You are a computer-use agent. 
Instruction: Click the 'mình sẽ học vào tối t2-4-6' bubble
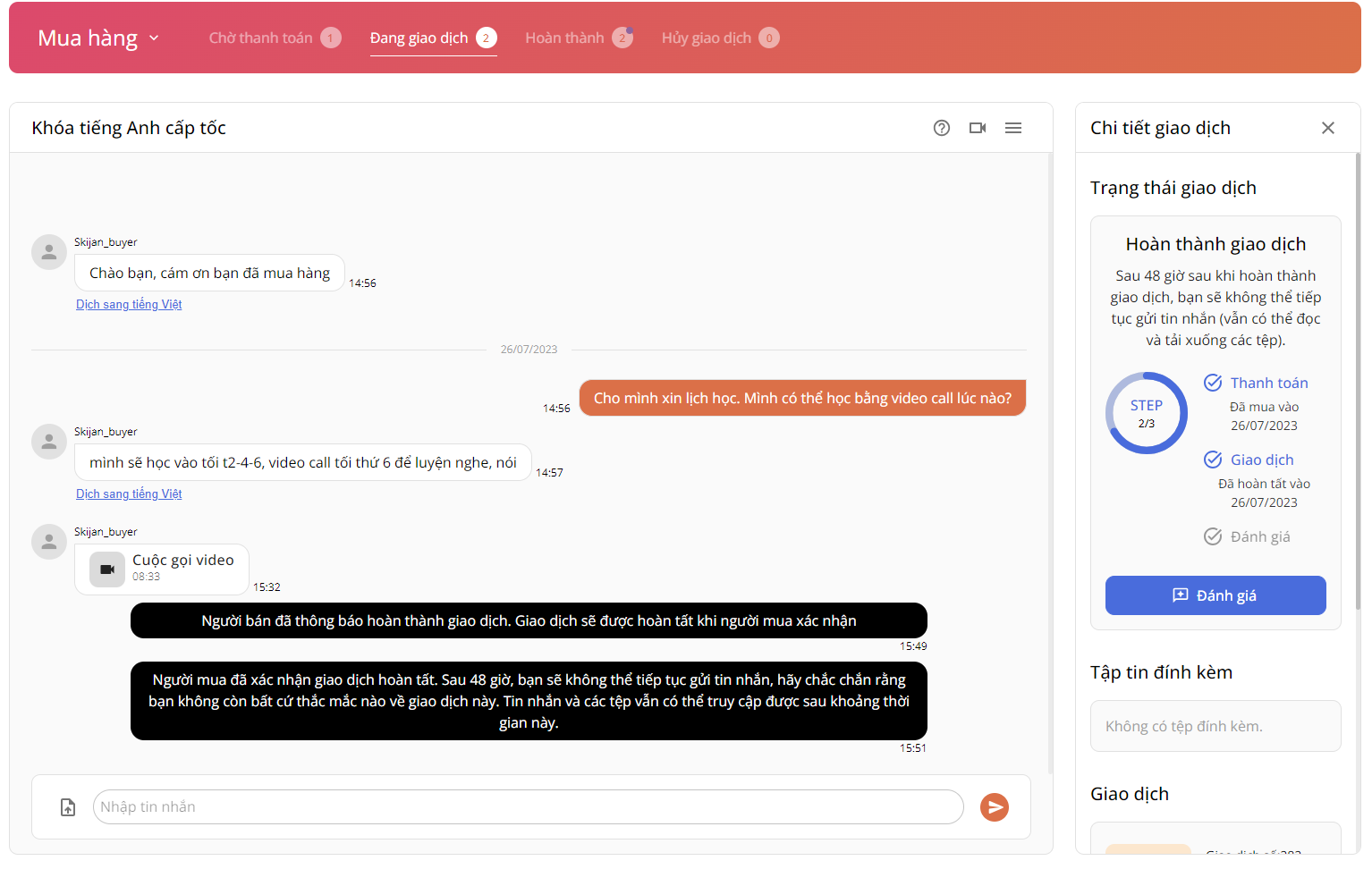[303, 462]
